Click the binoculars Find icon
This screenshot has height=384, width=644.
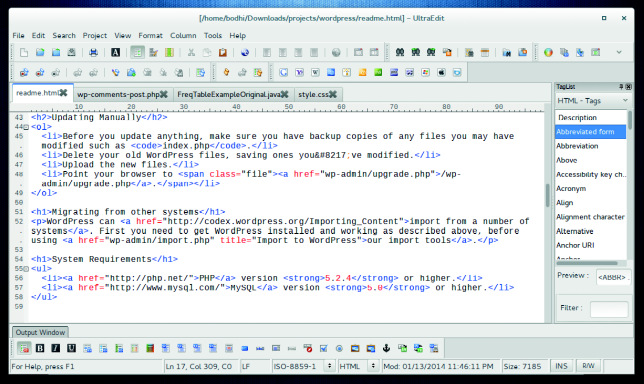(x=400, y=52)
